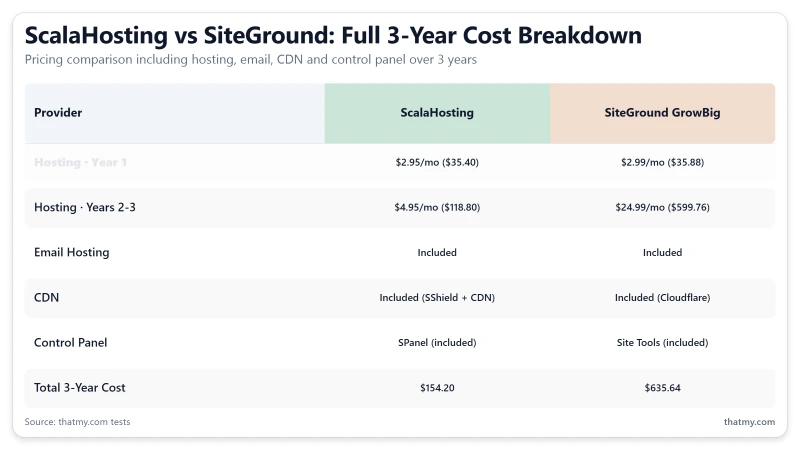Click the faded 'Hosting · Year 1' row label

click(80, 162)
